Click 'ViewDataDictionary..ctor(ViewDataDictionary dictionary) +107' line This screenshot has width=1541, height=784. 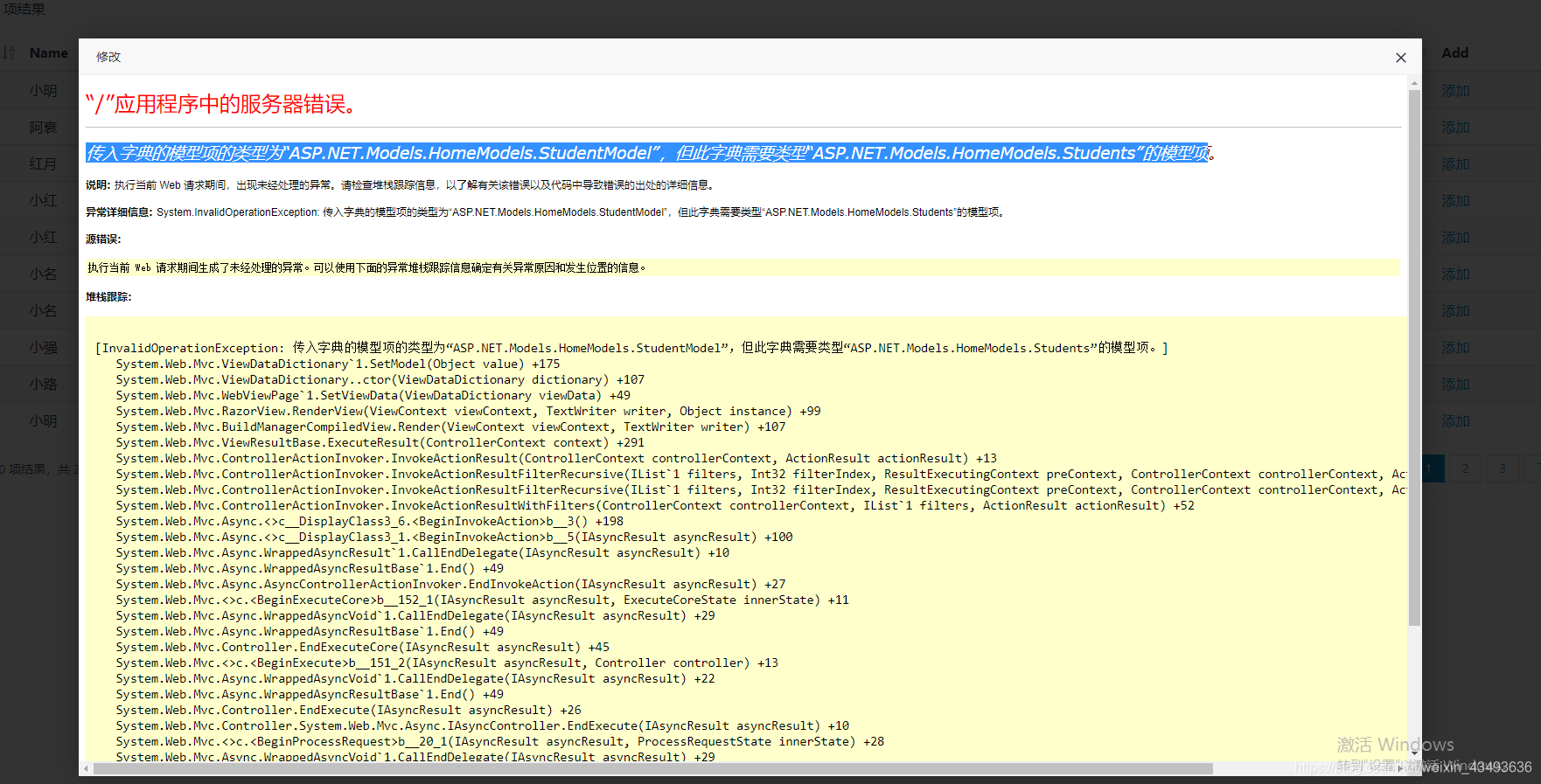click(380, 380)
